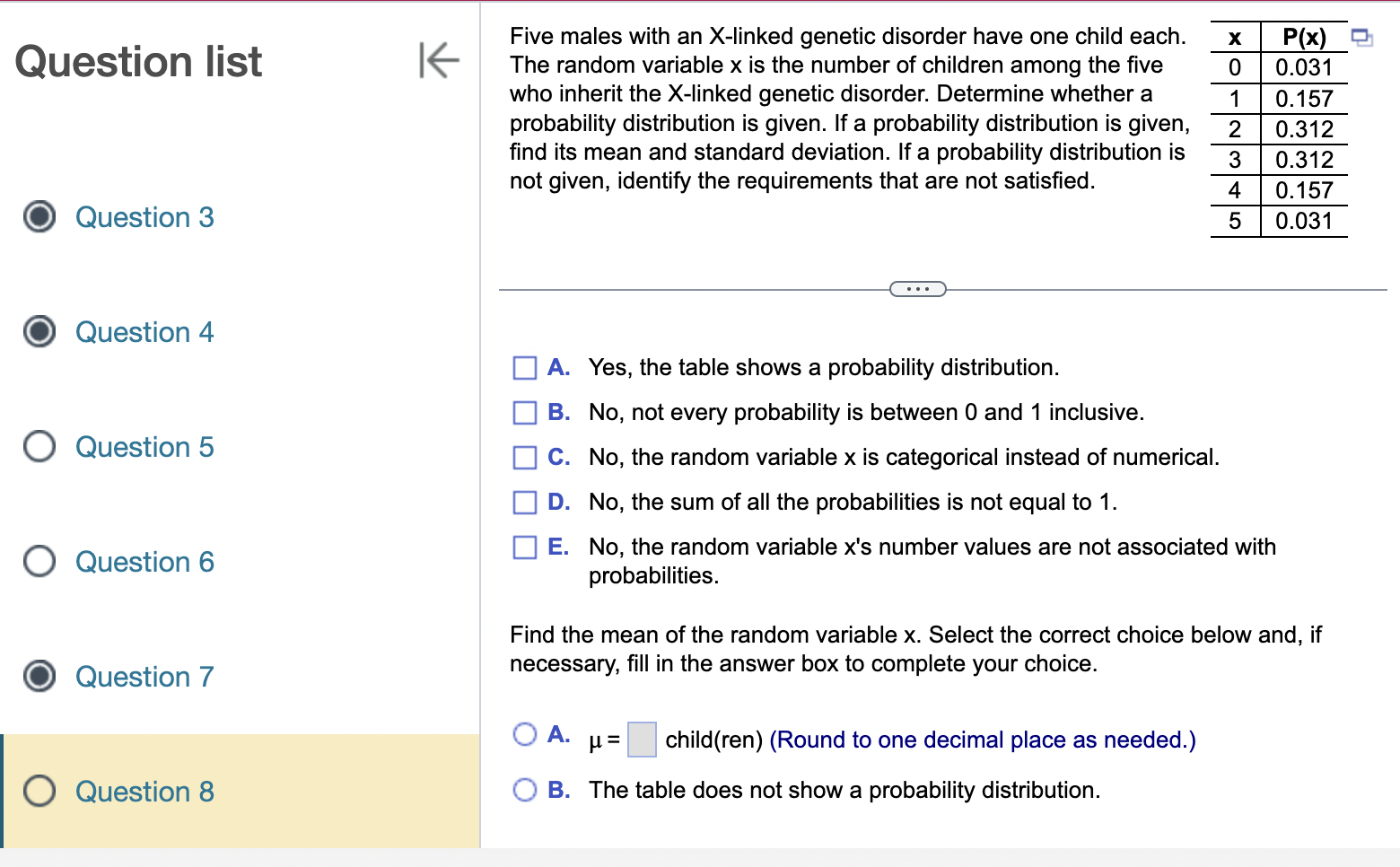The width and height of the screenshot is (1400, 867).
Task: Click the ellipsis button on the divider
Action: [x=918, y=288]
